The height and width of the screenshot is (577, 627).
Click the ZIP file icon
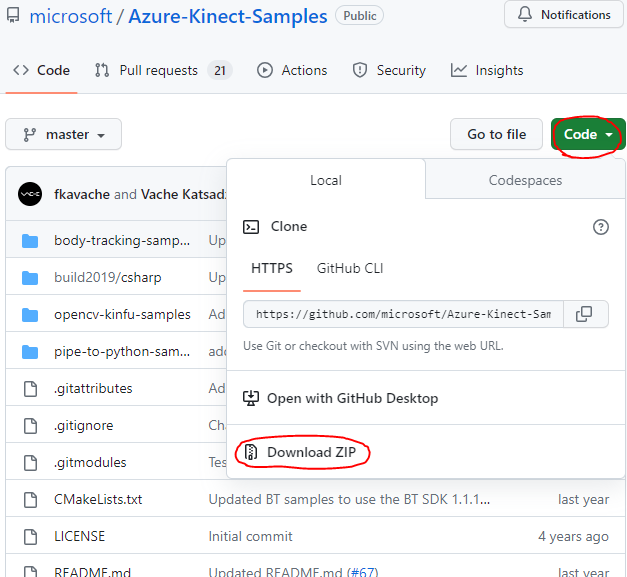pyautogui.click(x=251, y=452)
